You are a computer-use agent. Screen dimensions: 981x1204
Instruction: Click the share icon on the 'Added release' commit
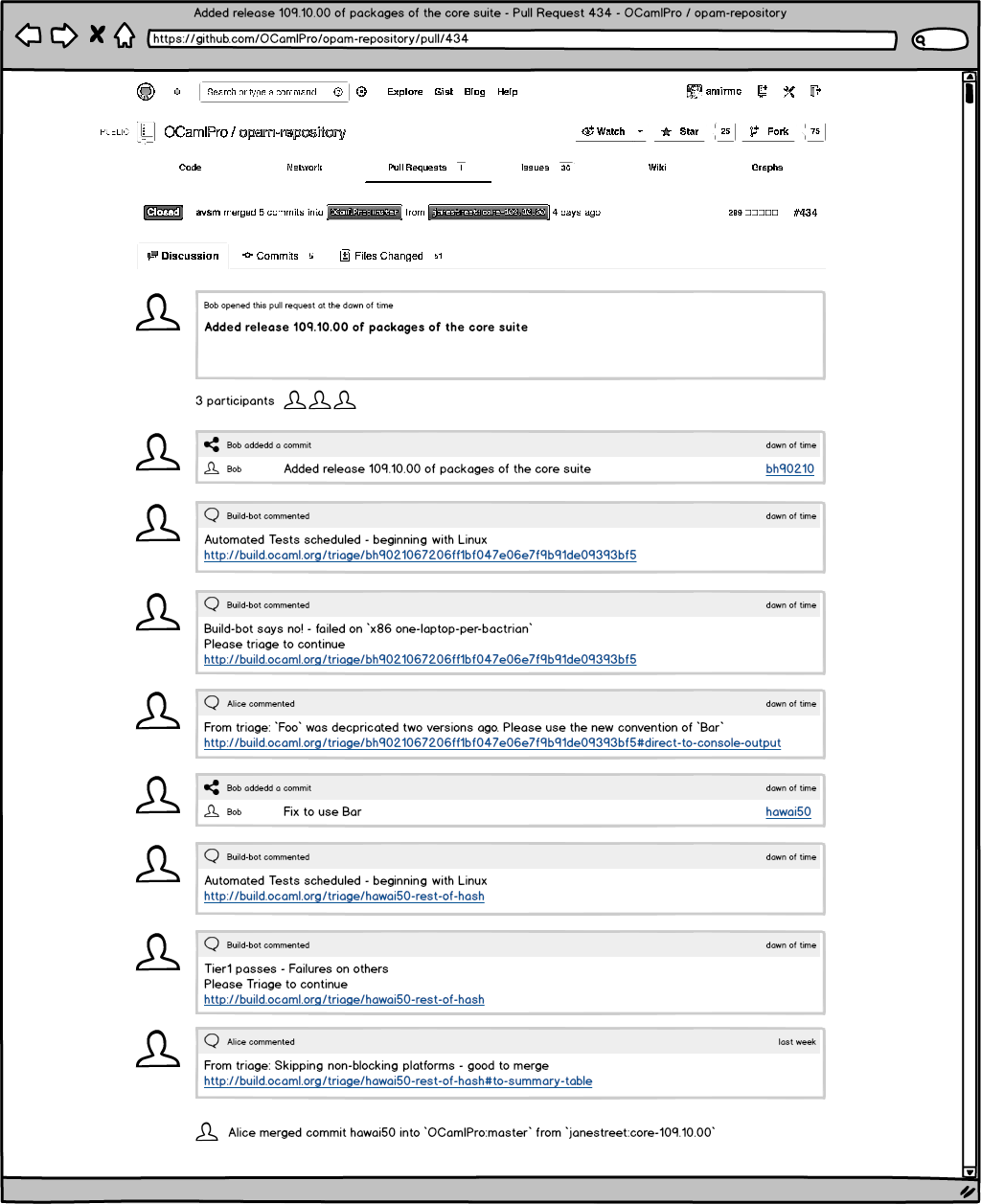pos(213,444)
